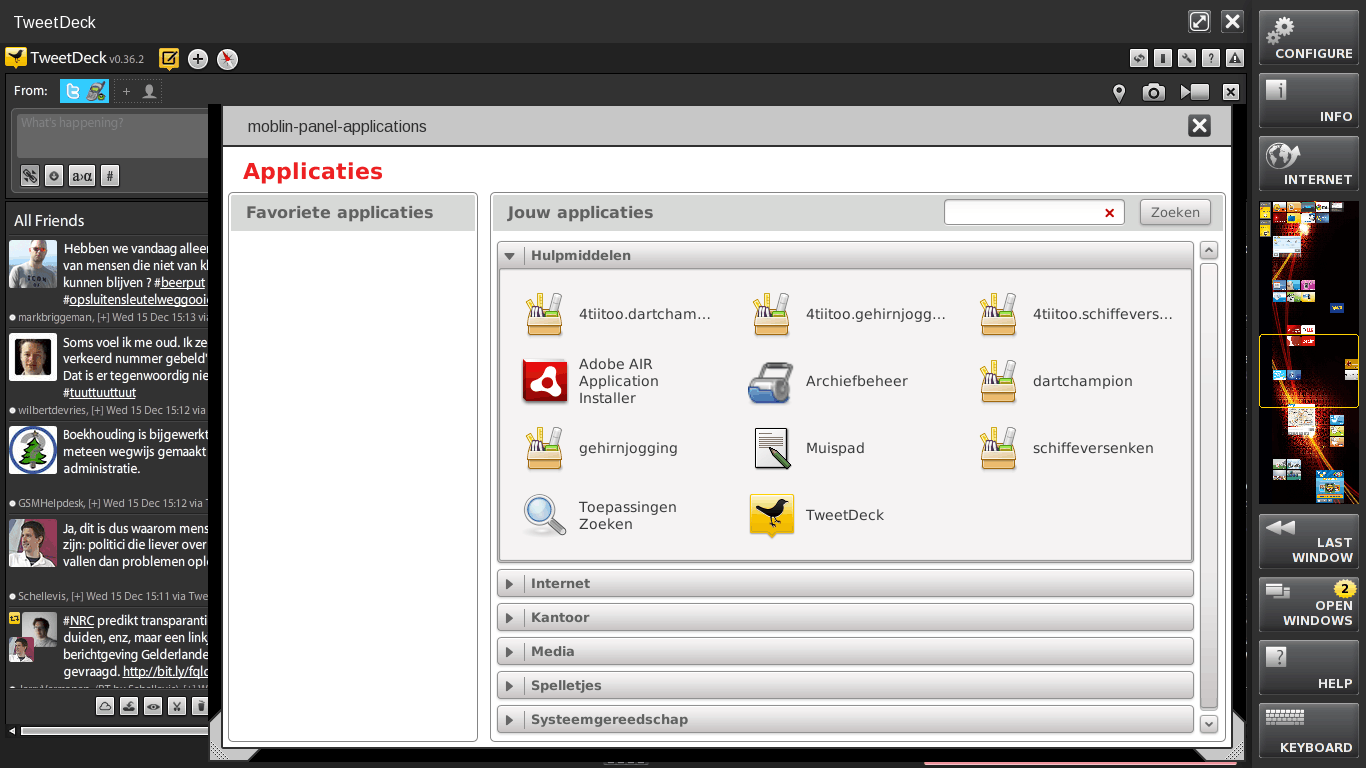Open the INTERNET panel
The image size is (1366, 768).
(1309, 164)
